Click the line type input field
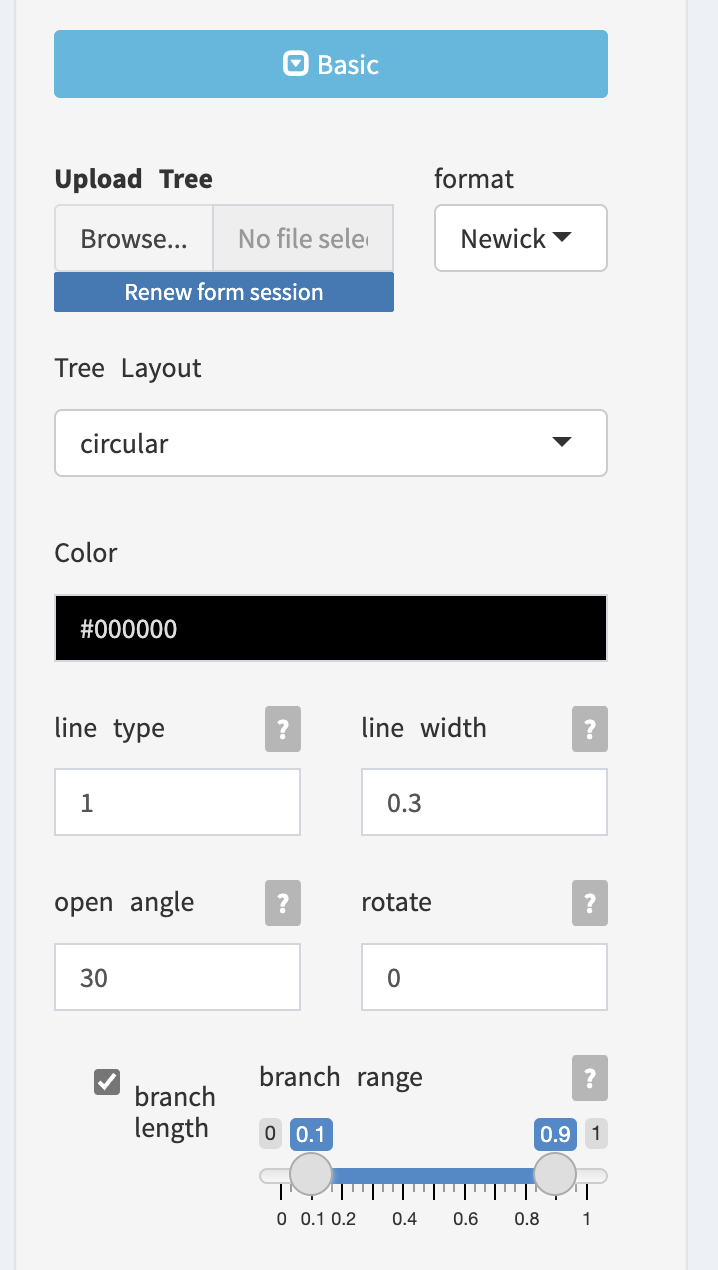718x1270 pixels. coord(177,802)
